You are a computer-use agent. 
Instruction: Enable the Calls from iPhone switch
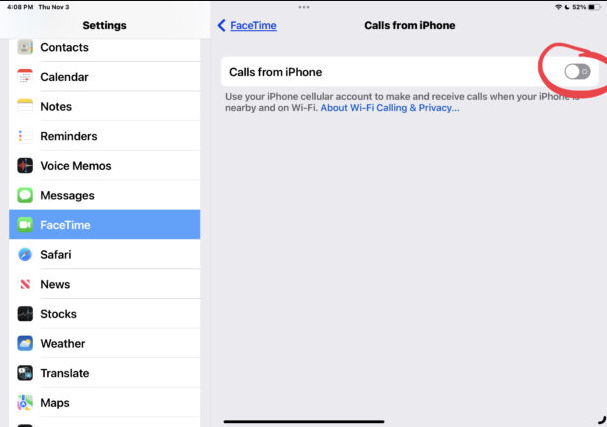(577, 72)
